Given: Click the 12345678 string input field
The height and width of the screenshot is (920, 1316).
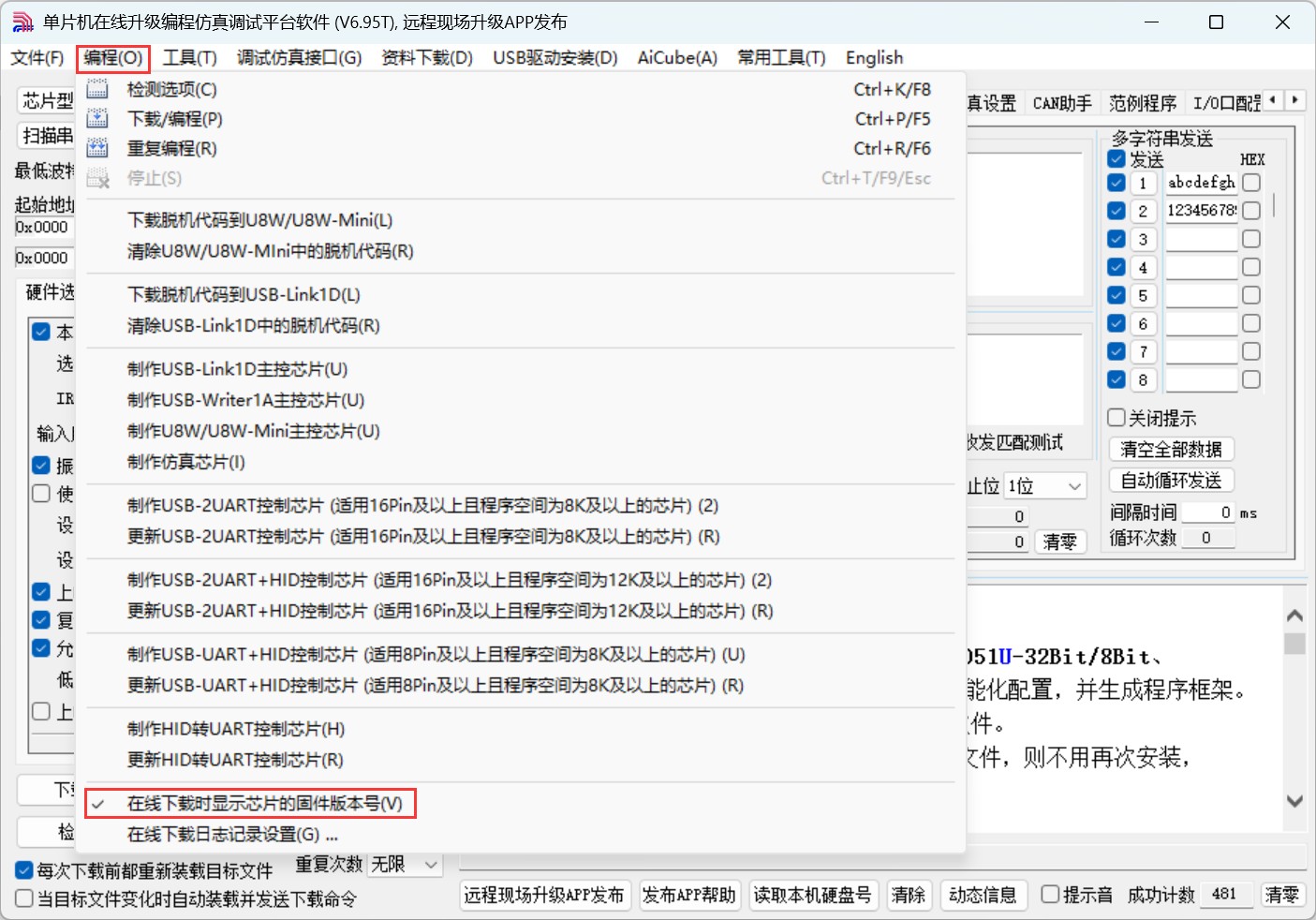Looking at the screenshot, I should pyautogui.click(x=1202, y=211).
